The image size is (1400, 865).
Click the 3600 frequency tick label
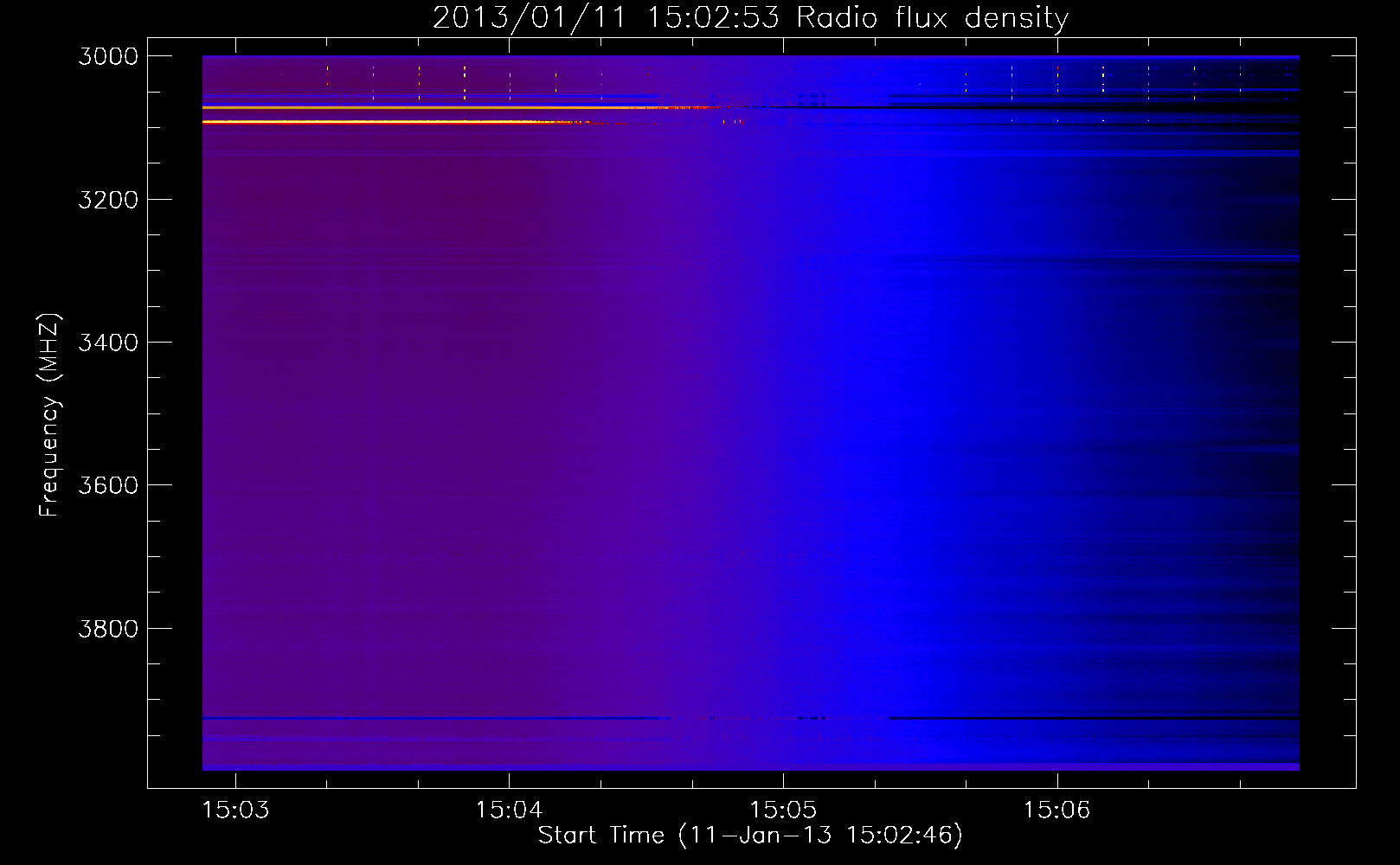tap(108, 485)
